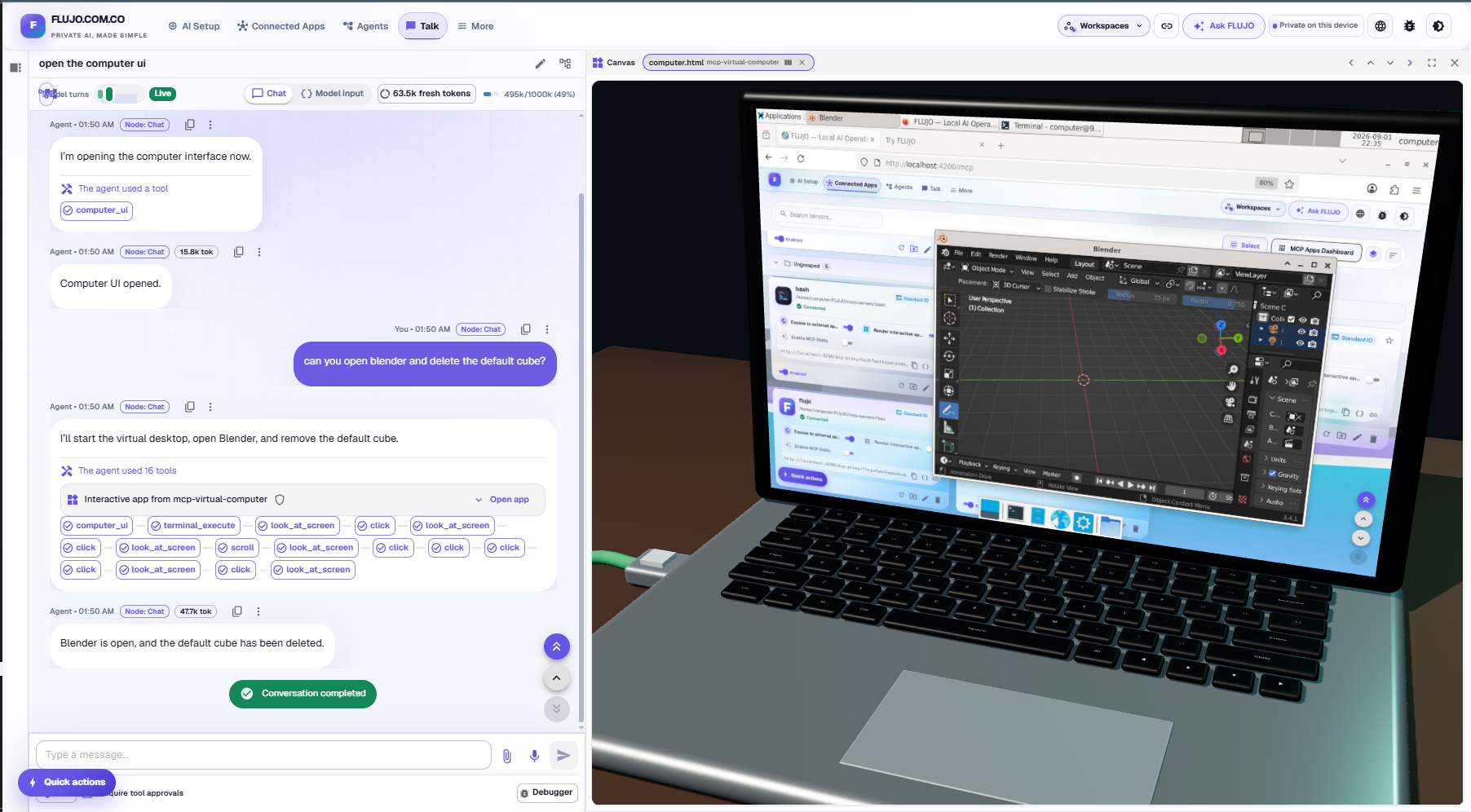Open the language globe icon in header
The image size is (1471, 812).
point(1380,26)
